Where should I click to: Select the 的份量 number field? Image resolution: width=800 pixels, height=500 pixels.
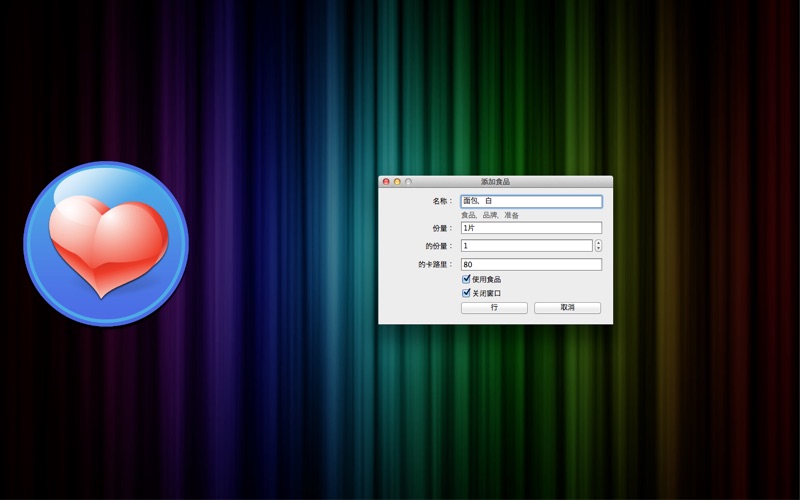(x=526, y=246)
